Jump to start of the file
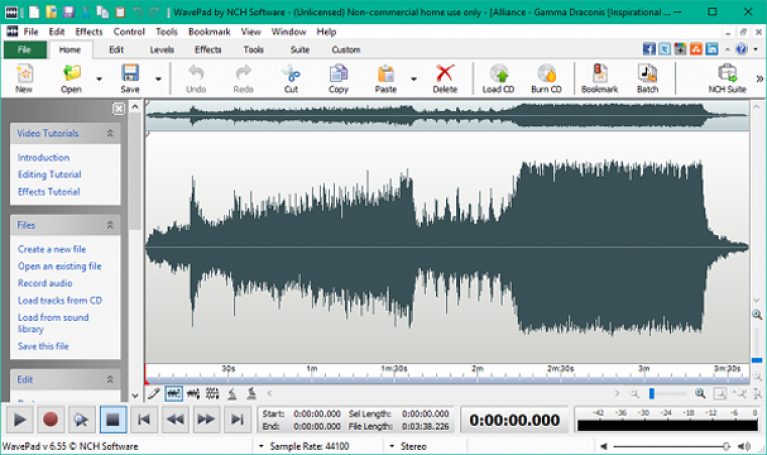This screenshot has width=767, height=455. tap(144, 419)
